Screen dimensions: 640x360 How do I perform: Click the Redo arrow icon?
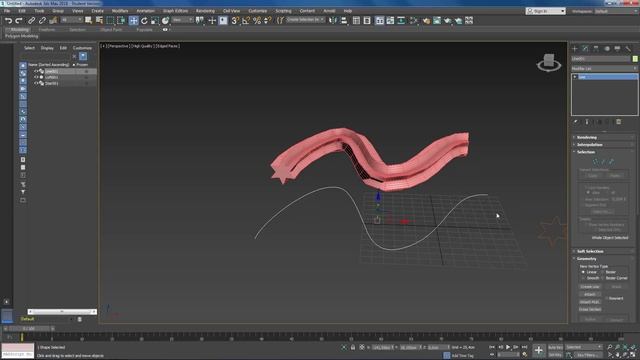coord(19,20)
